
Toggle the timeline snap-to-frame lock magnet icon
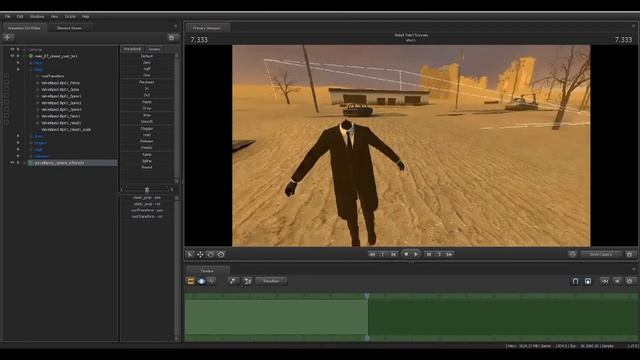588,281
